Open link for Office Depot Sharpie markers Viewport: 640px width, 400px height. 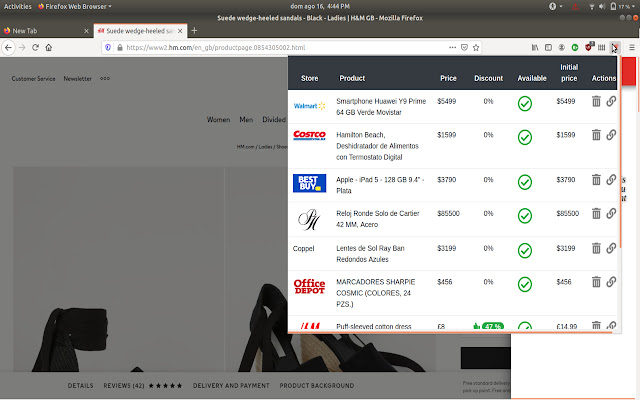[611, 282]
